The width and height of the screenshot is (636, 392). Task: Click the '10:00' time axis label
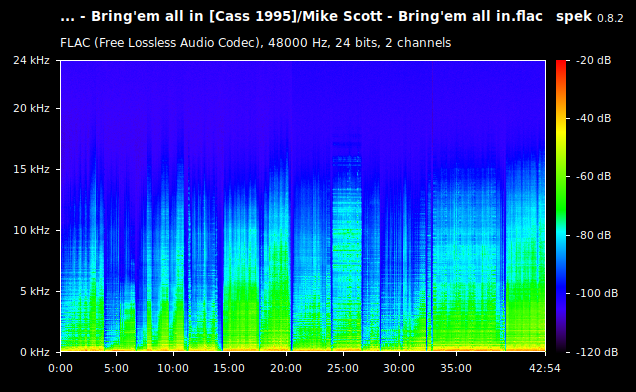173,368
